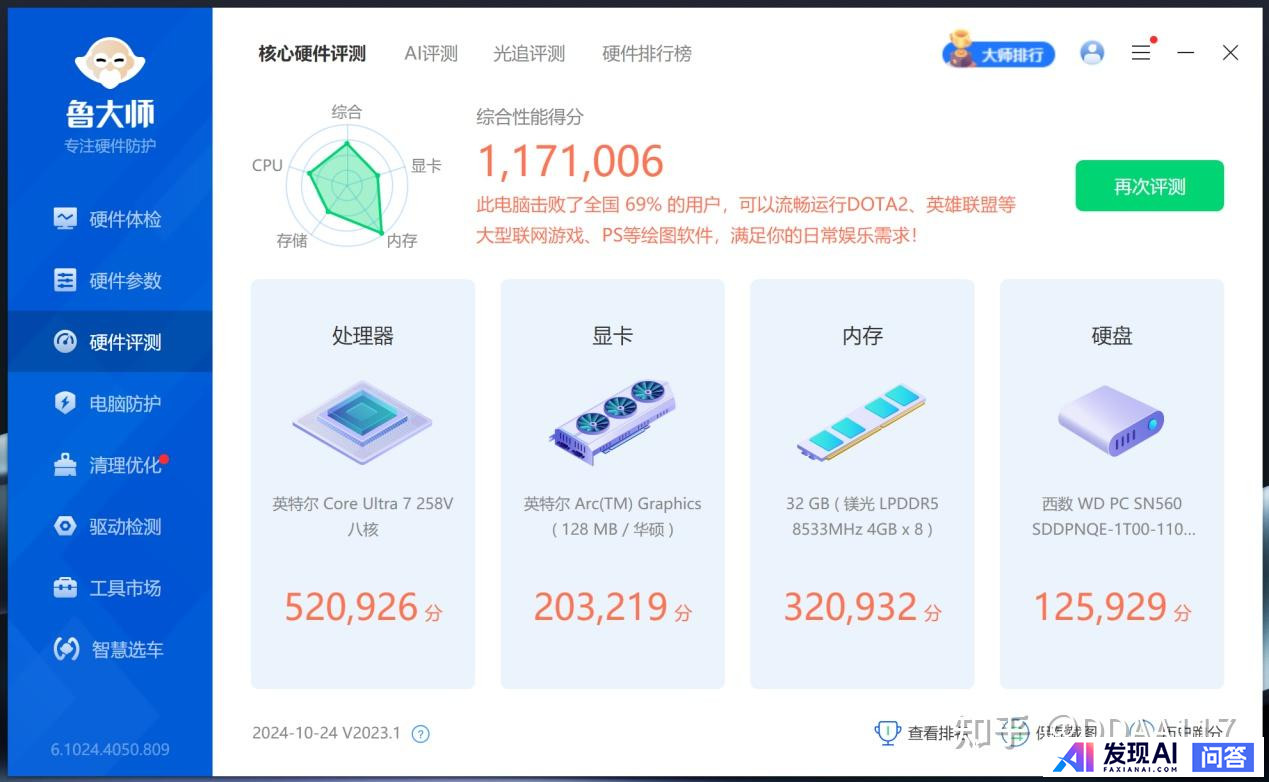
Task: Click the 处理器 CPU chip illustration
Action: click(362, 421)
